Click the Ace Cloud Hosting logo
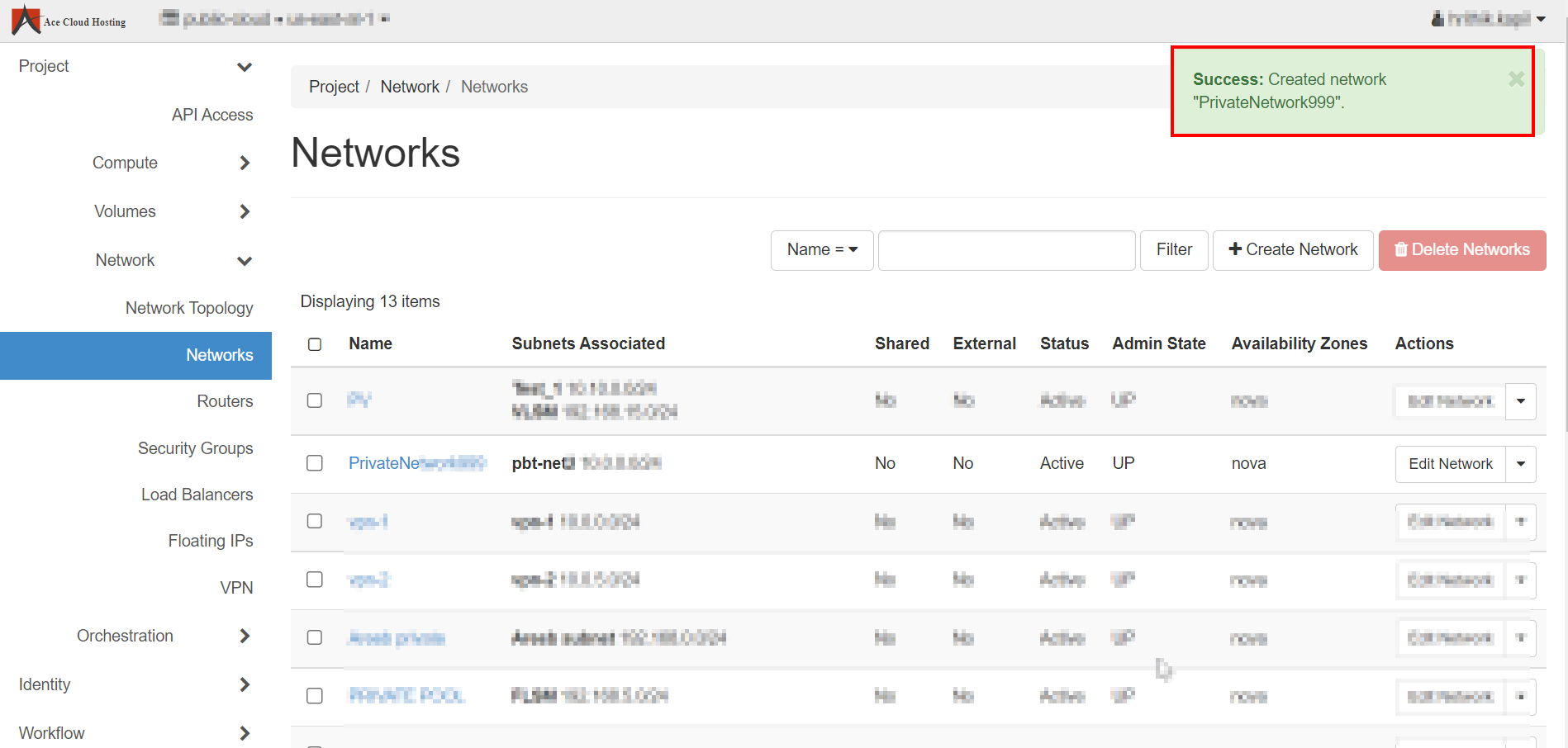Viewport: 1568px width, 748px height. 68,20
